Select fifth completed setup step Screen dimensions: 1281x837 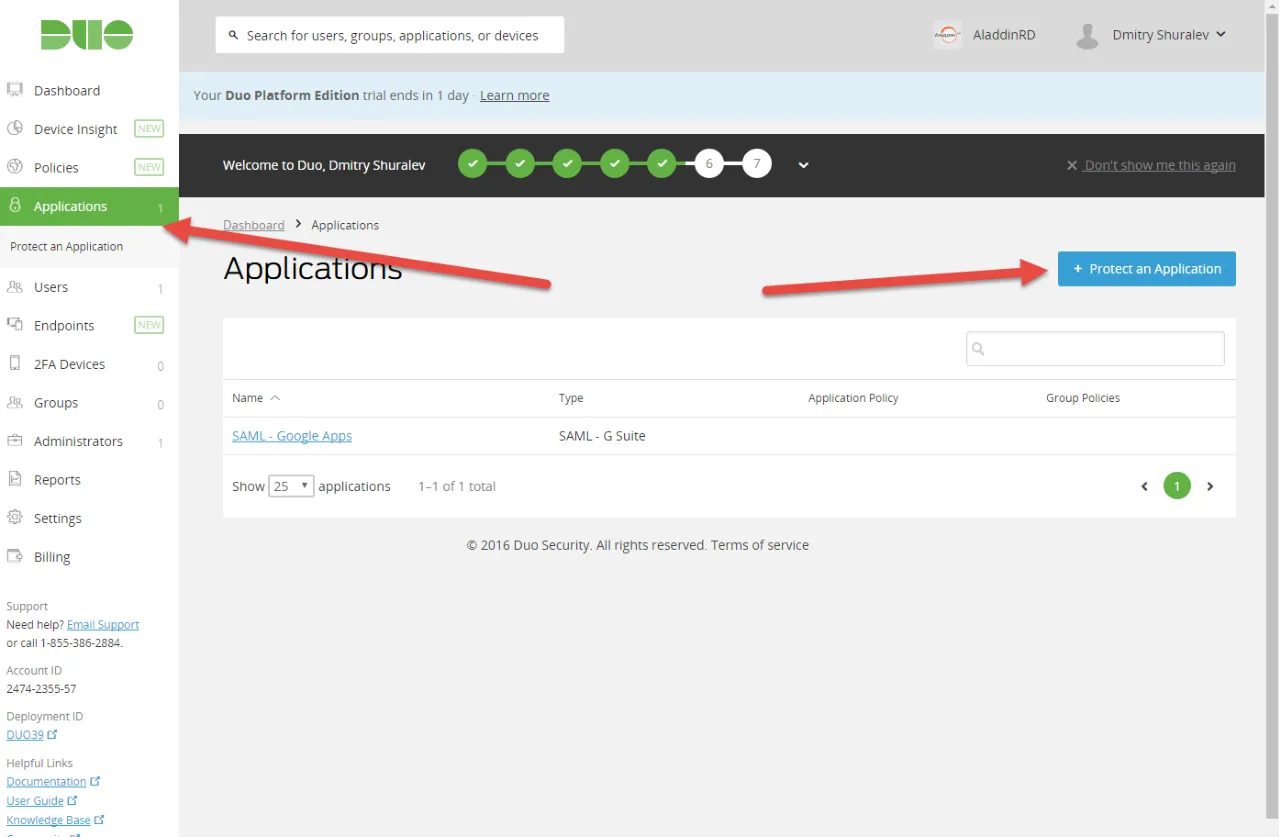(662, 163)
